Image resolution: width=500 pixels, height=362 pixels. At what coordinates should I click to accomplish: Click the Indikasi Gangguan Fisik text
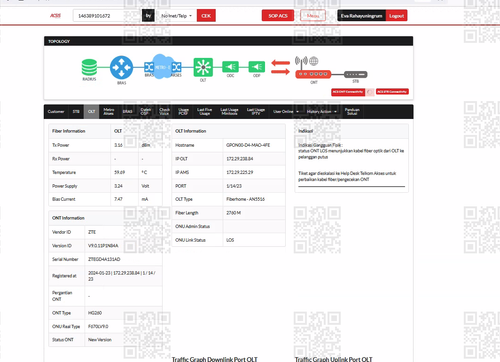tap(320, 145)
